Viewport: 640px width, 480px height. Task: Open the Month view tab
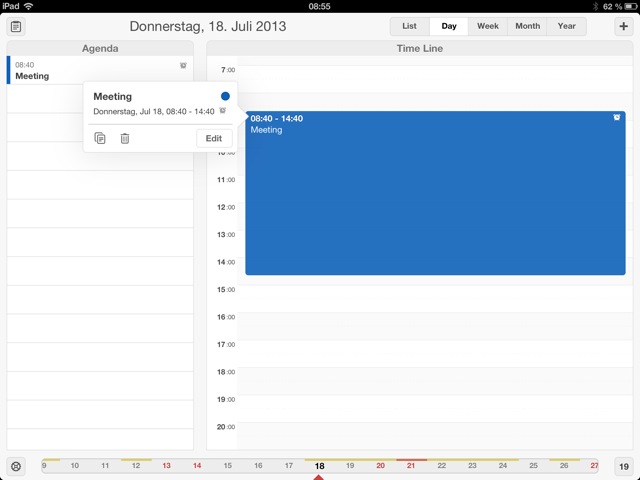(x=527, y=26)
